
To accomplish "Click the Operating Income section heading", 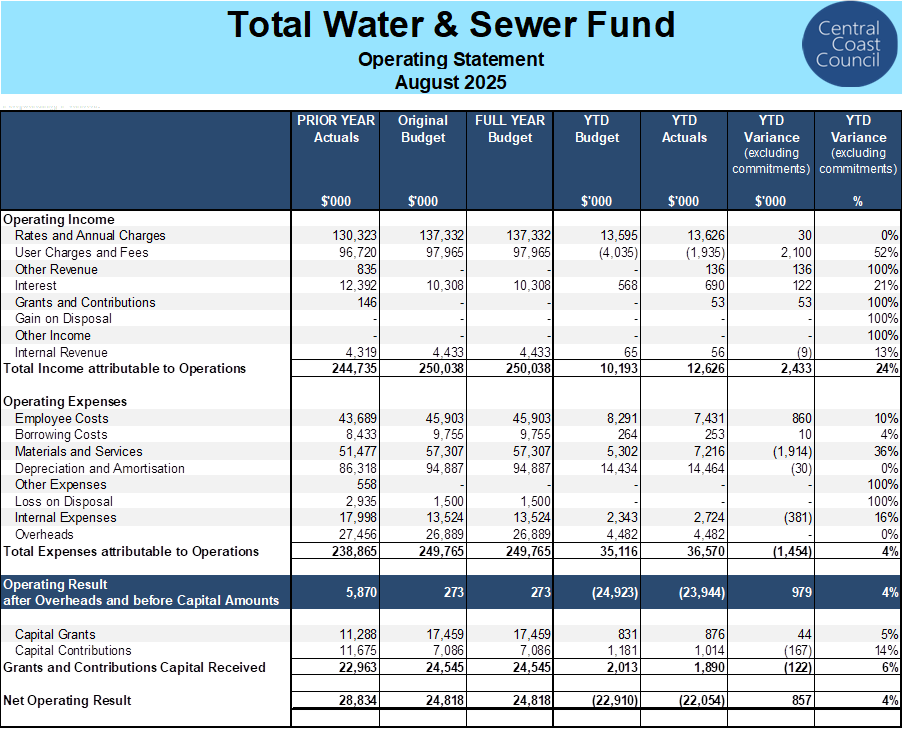I will click(x=59, y=220).
